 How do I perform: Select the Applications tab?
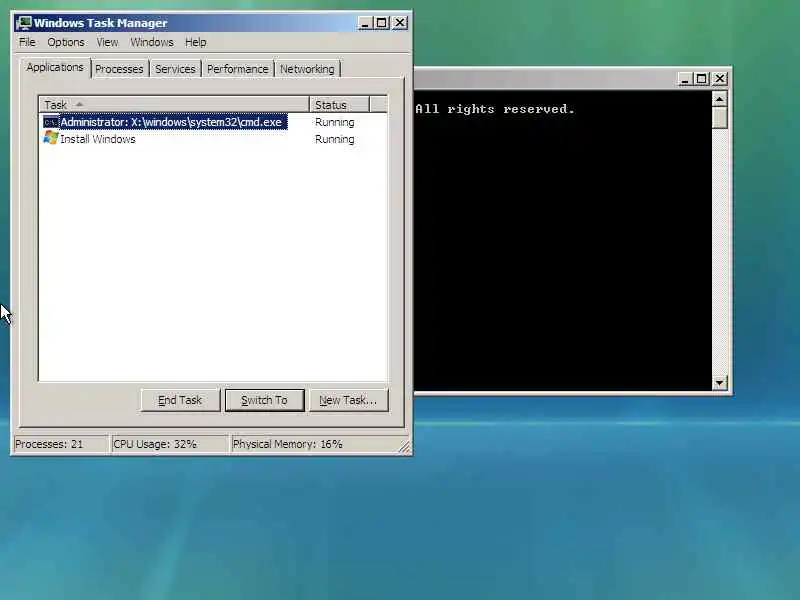click(x=55, y=67)
